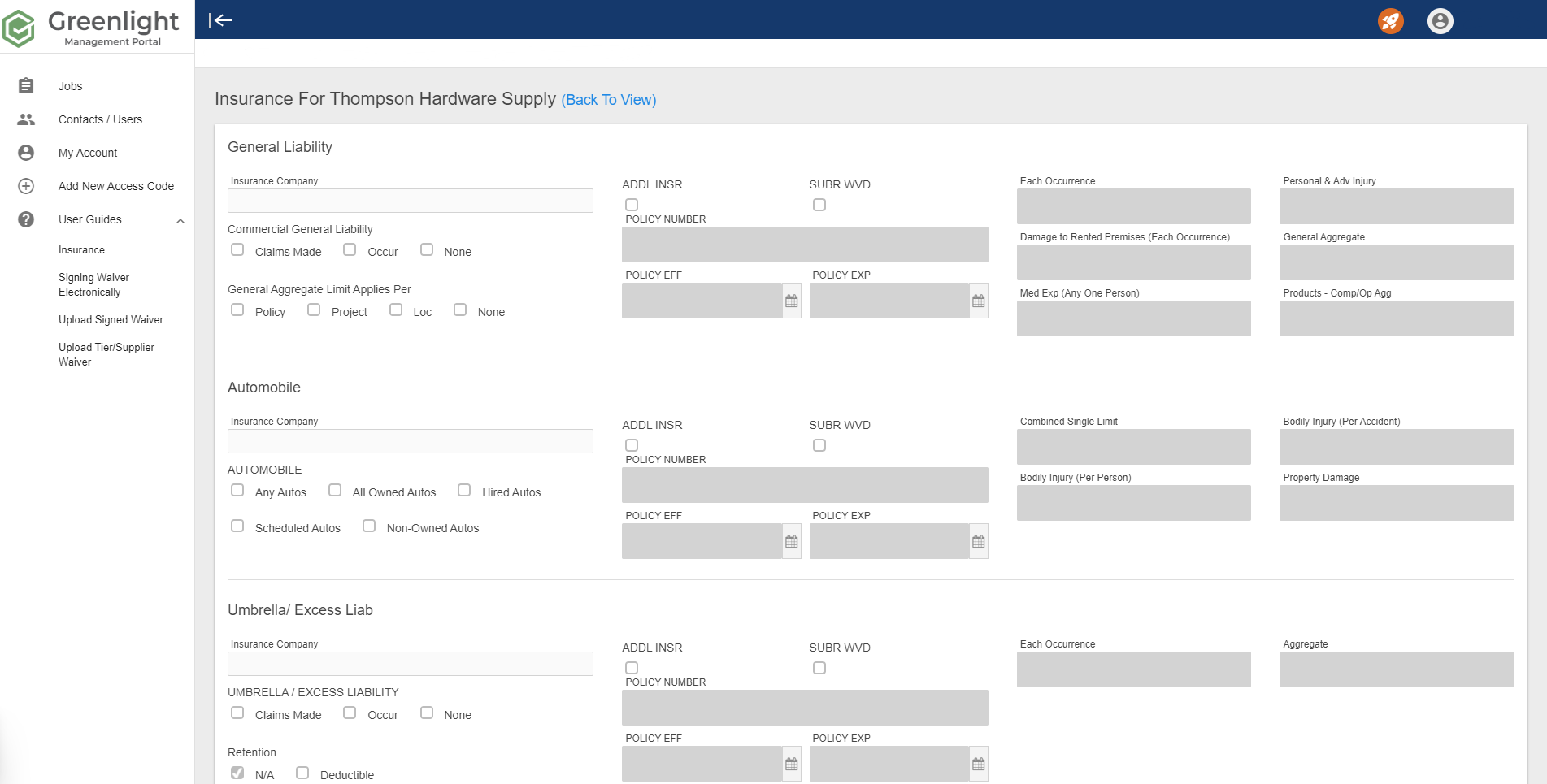
Task: Check Umbrella Occur box
Action: coord(350,713)
